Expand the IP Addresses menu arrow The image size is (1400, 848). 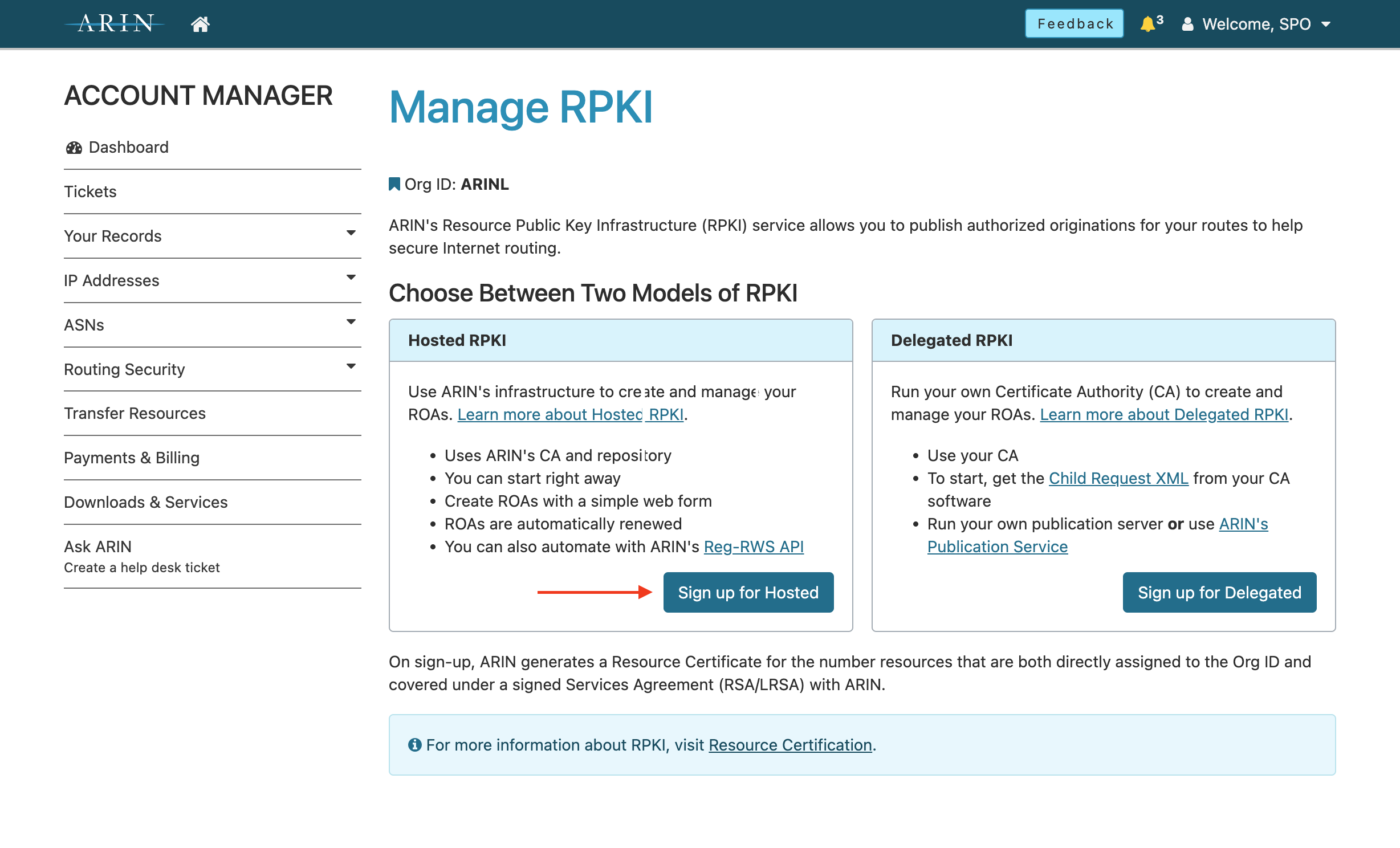(x=351, y=278)
